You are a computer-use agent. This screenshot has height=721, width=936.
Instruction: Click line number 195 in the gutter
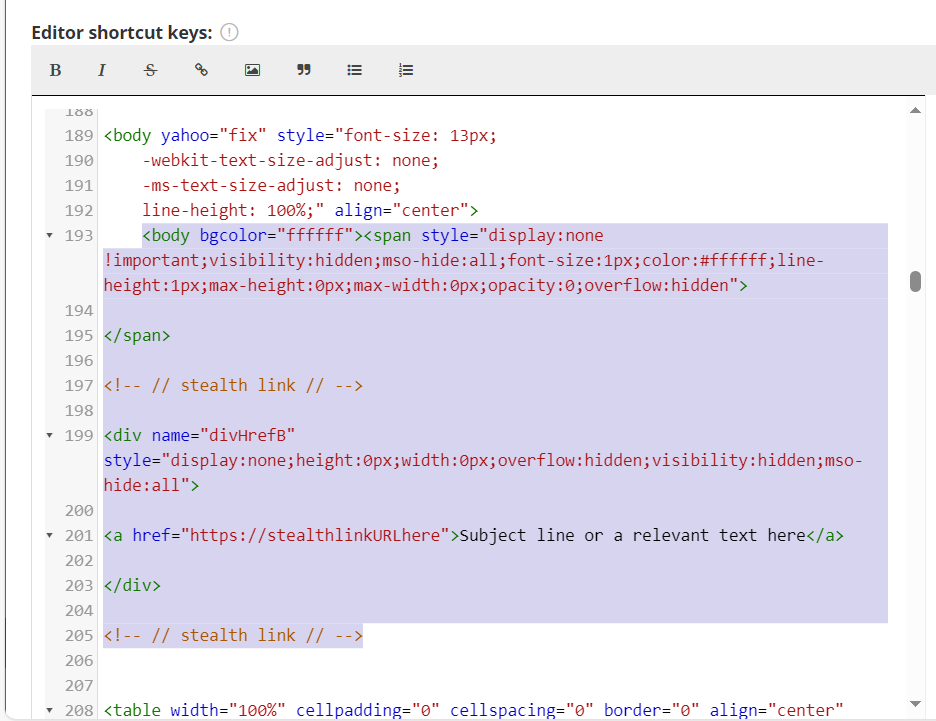[78, 335]
